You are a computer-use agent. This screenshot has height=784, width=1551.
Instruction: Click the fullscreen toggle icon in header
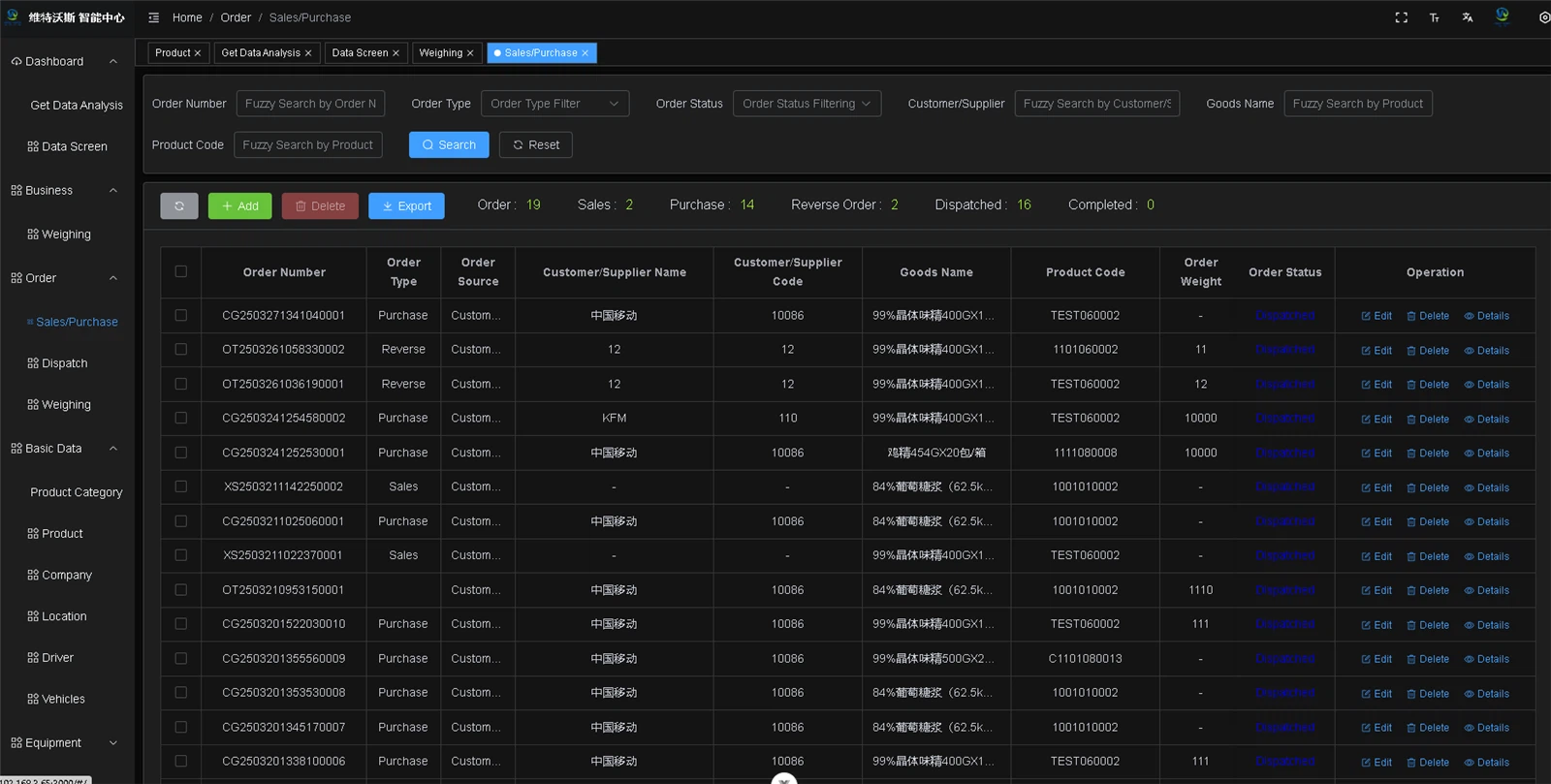[x=1401, y=17]
